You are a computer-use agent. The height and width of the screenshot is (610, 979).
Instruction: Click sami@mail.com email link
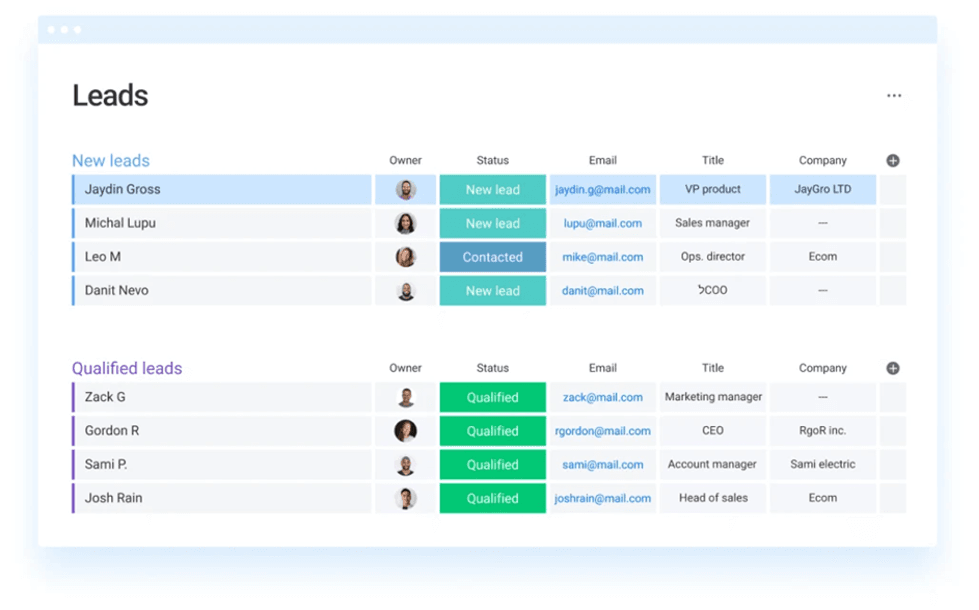(x=602, y=464)
